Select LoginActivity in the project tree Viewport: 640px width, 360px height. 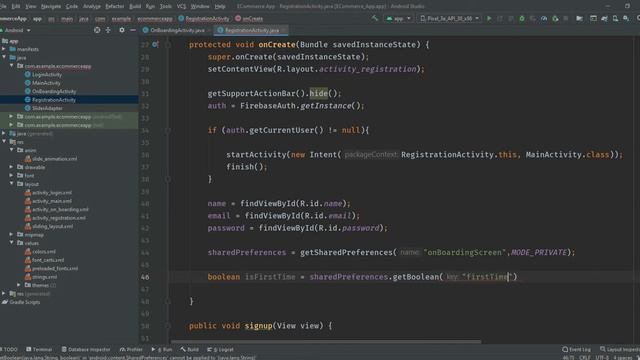click(x=47, y=74)
